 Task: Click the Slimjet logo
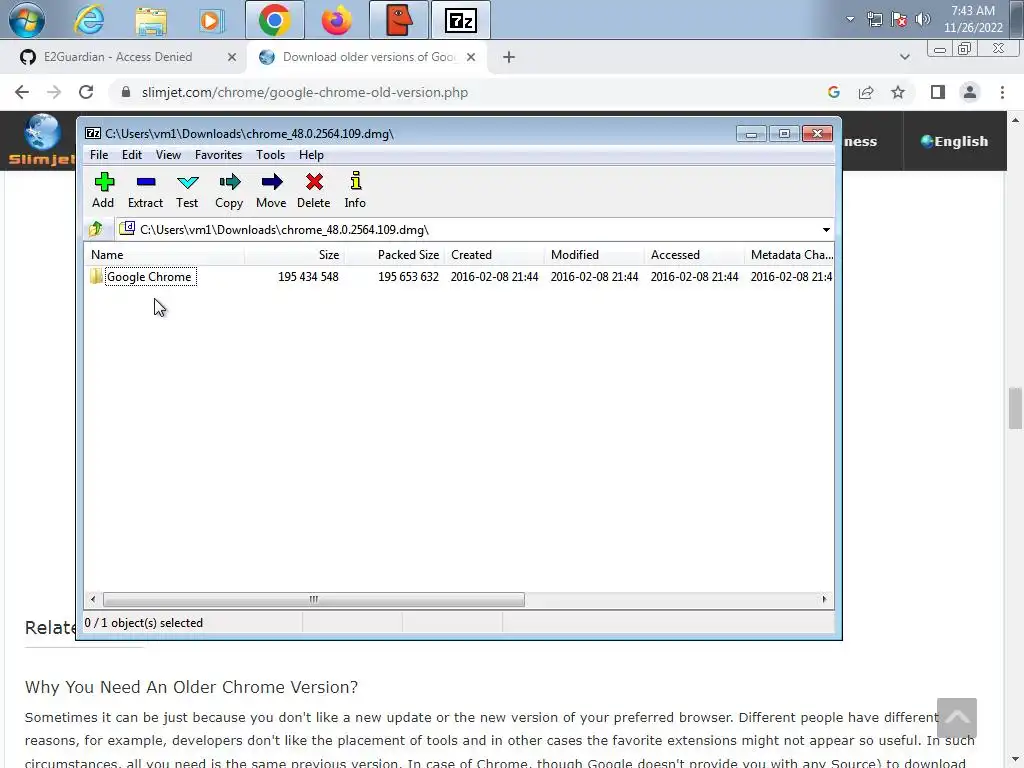click(x=42, y=140)
